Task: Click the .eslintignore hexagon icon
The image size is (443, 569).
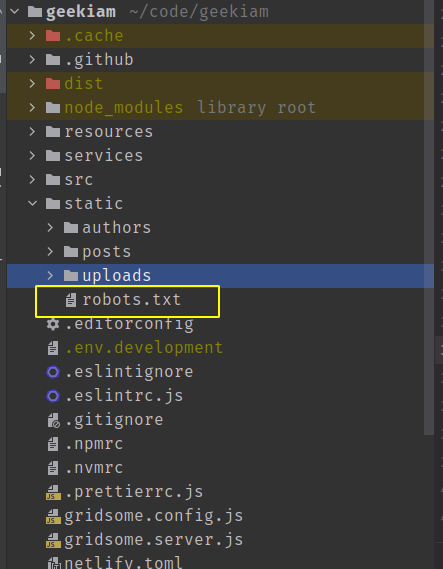Action: [x=53, y=372]
